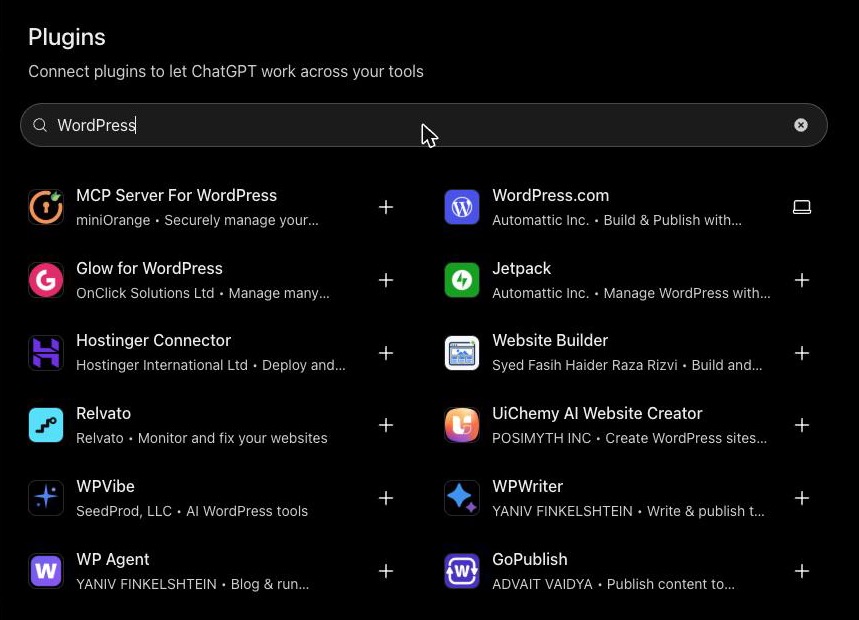The image size is (859, 620).
Task: Open the Jetpack plugin title
Action: (x=522, y=268)
